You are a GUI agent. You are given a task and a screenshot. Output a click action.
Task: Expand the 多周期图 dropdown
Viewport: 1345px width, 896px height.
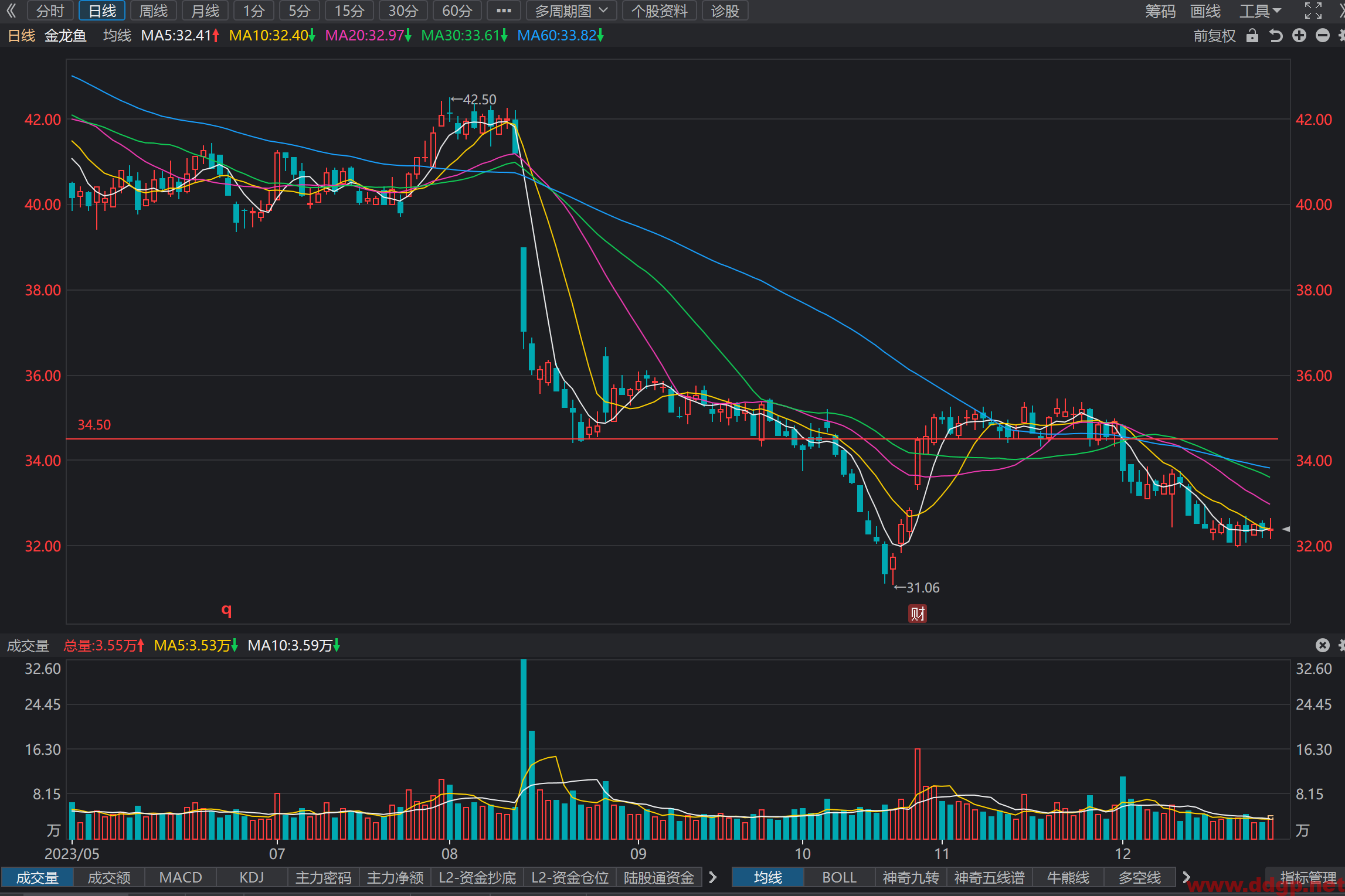coord(572,11)
